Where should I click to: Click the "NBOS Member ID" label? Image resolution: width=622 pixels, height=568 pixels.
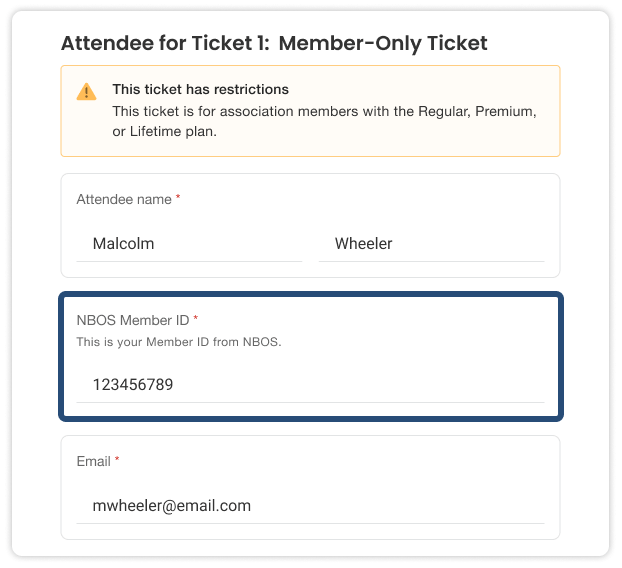click(x=133, y=320)
